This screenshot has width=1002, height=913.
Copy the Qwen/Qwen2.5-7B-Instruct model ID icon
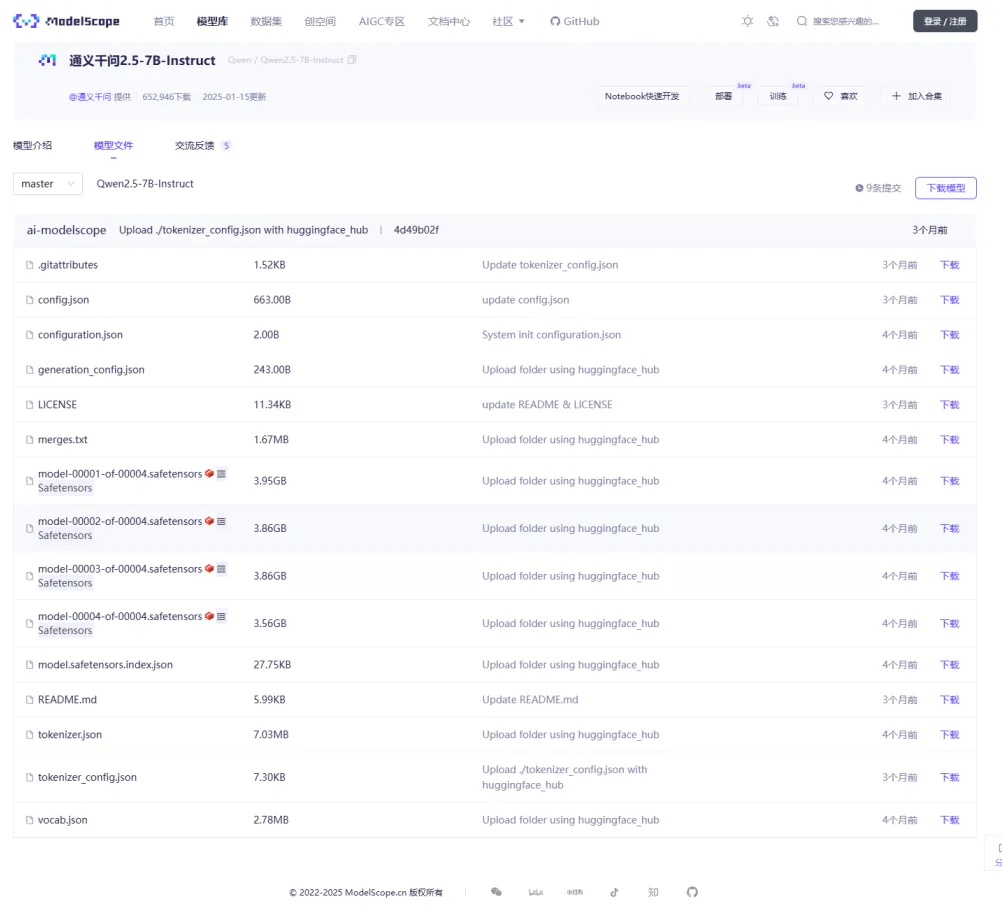coord(352,60)
